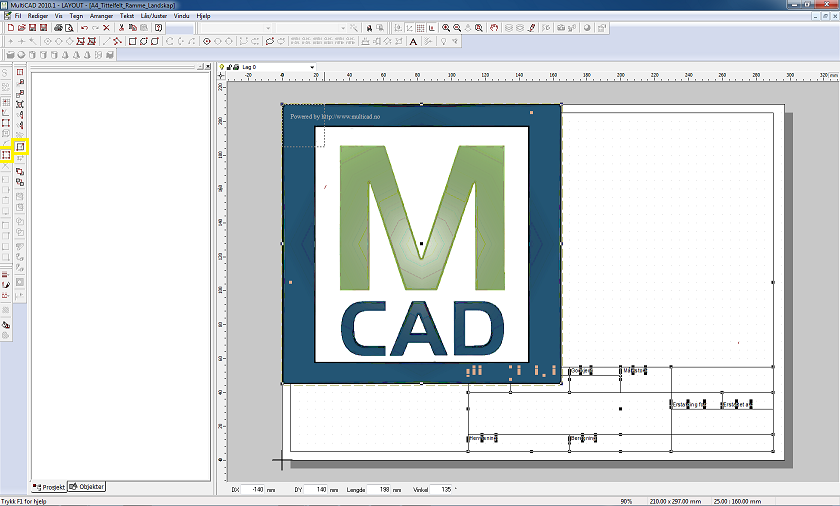Viewport: 840px width, 506px height.
Task: Close the side project panel
Action: (x=208, y=67)
